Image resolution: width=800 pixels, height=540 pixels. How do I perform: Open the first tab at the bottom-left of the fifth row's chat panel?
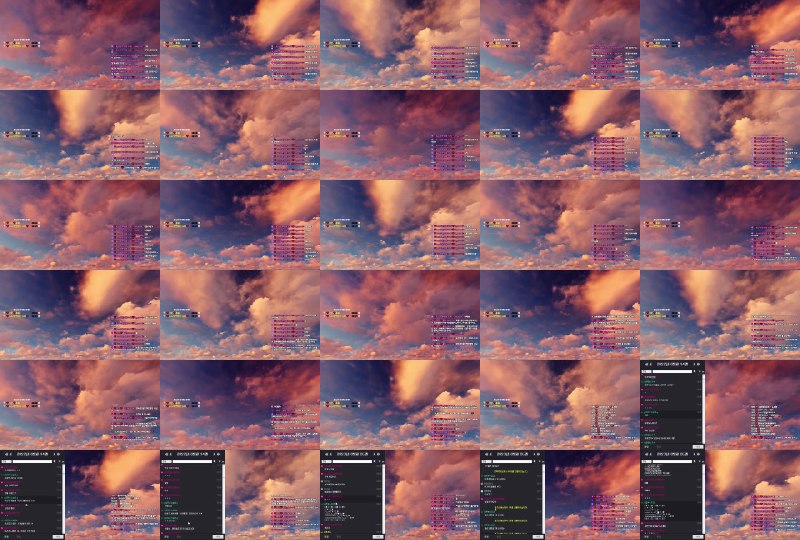pos(644,446)
